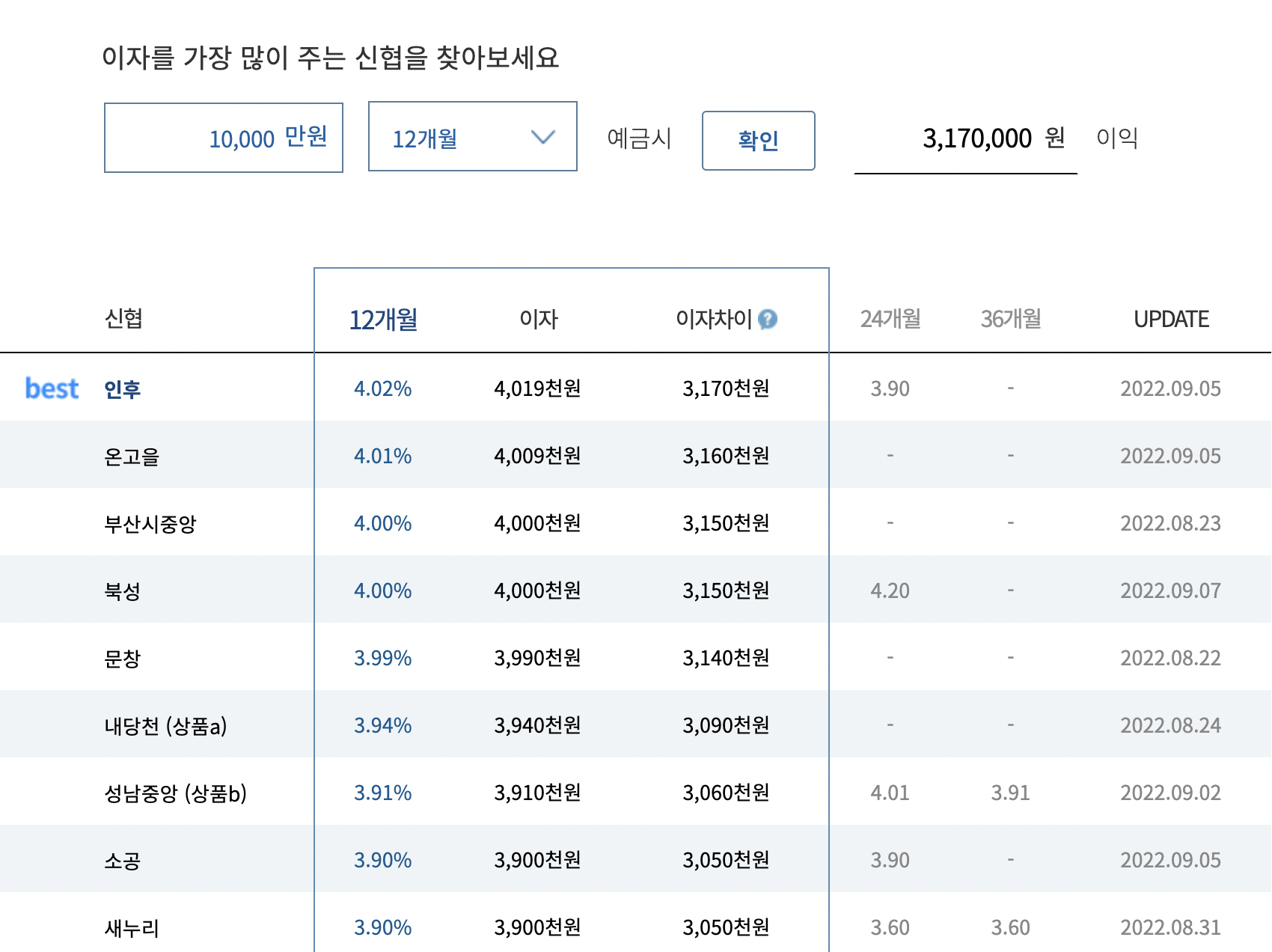
Task: Click the 3,140천원 interest difference
Action: pos(727,658)
